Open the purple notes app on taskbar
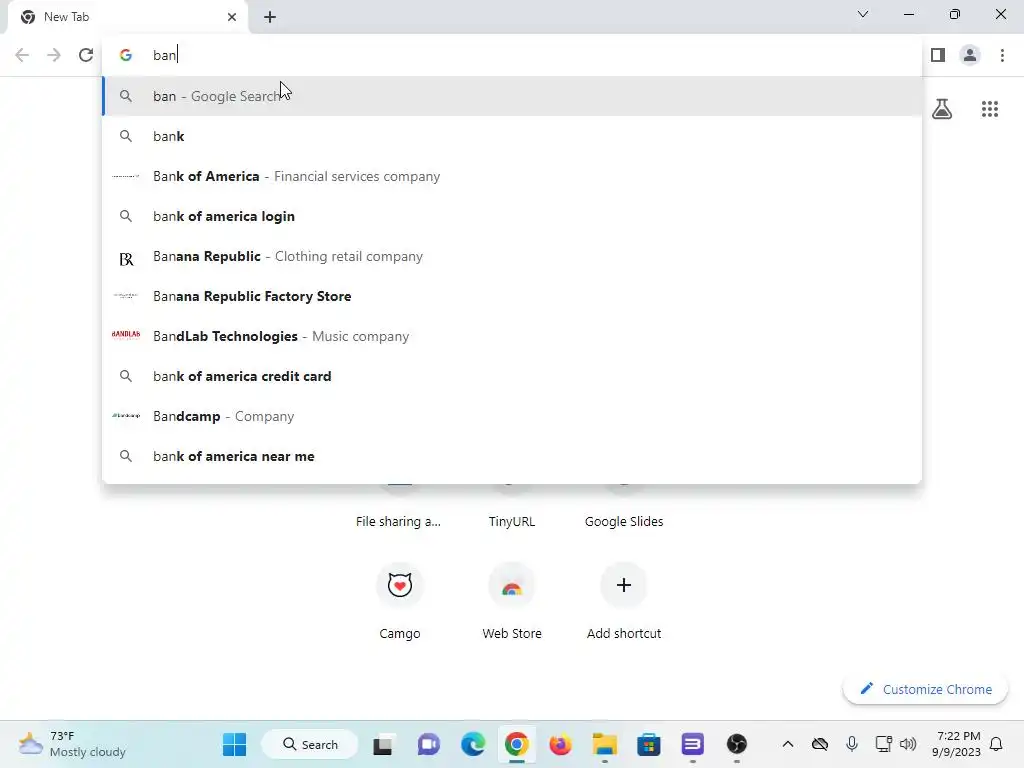The width and height of the screenshot is (1024, 768). click(692, 744)
